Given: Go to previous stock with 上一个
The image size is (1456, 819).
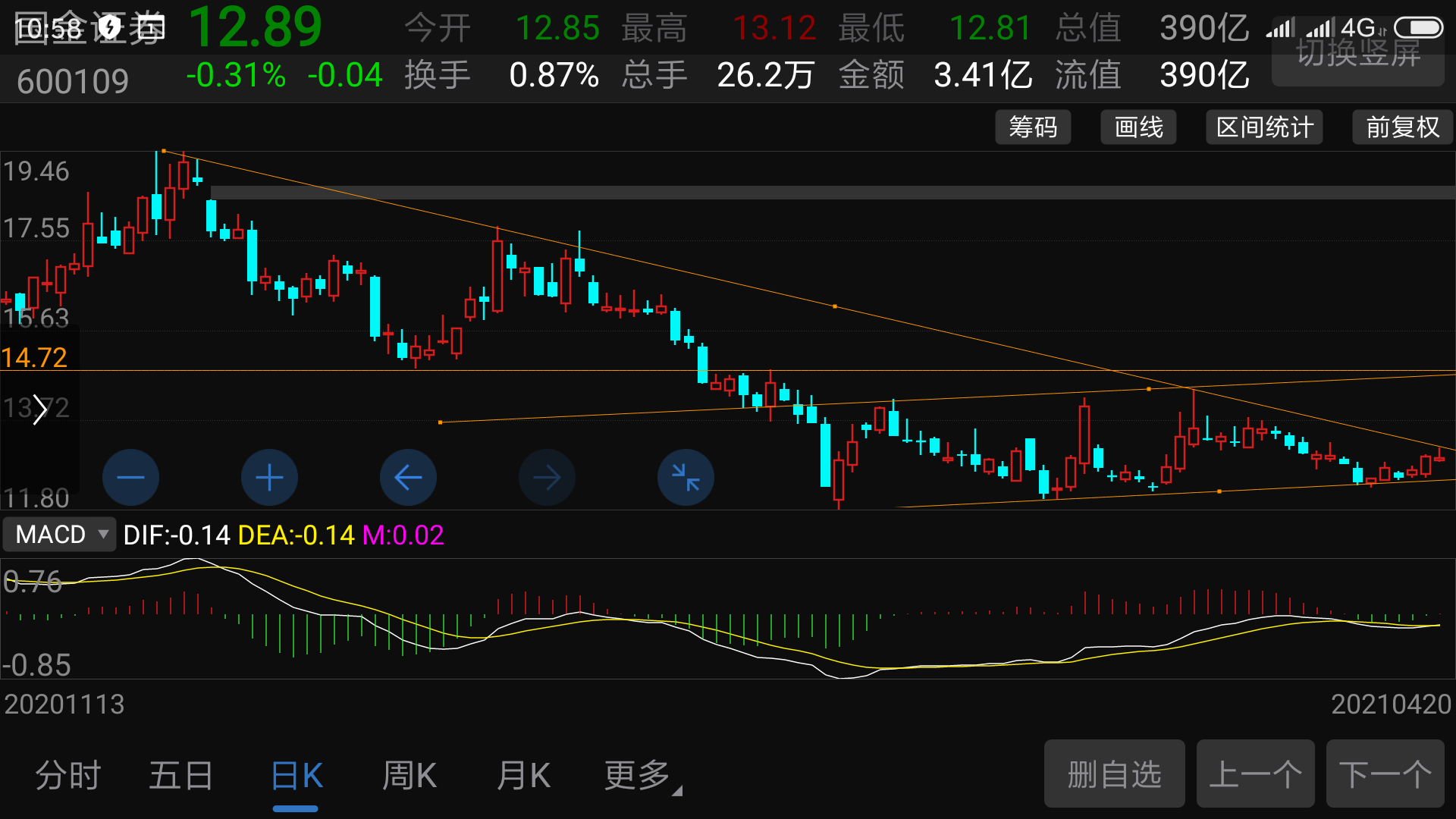Looking at the screenshot, I should pyautogui.click(x=1255, y=773).
